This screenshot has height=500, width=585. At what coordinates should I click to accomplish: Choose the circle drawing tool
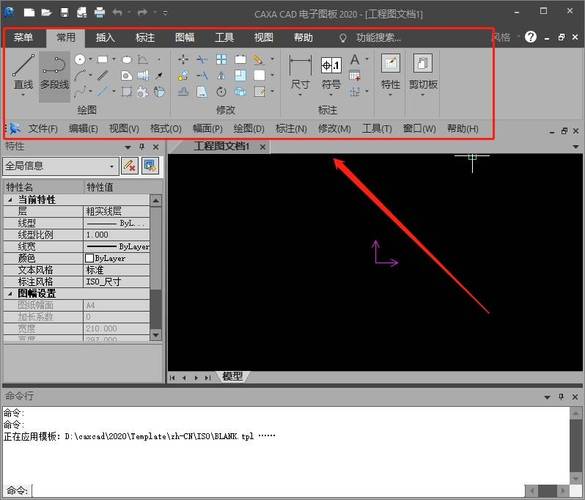[x=80, y=59]
